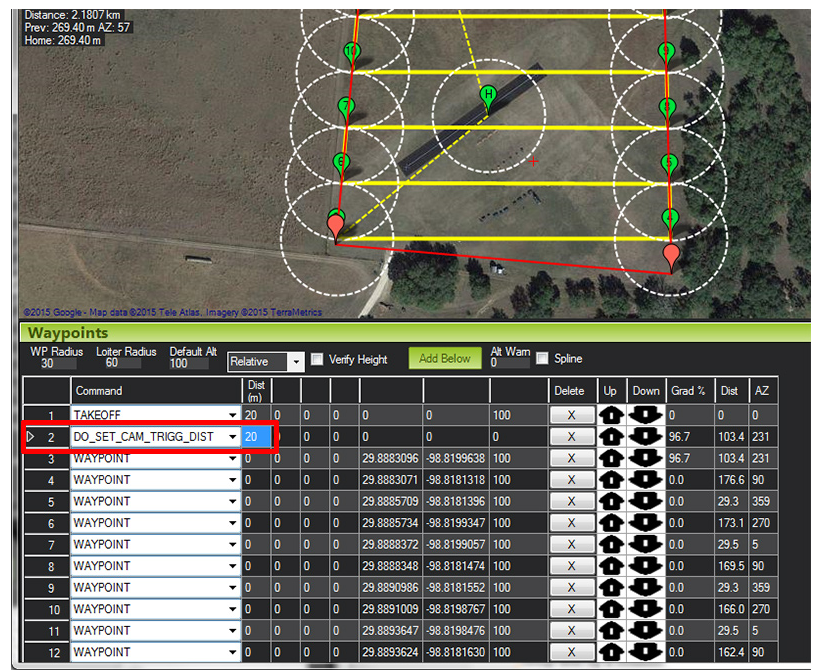This screenshot has height=671, width=822.
Task: Delete row 7 waypoint with X button
Action: [x=571, y=544]
